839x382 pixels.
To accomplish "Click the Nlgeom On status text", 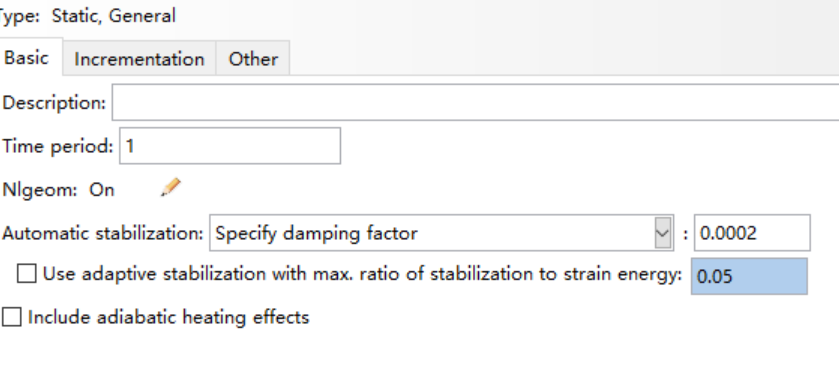I will click(x=102, y=190).
